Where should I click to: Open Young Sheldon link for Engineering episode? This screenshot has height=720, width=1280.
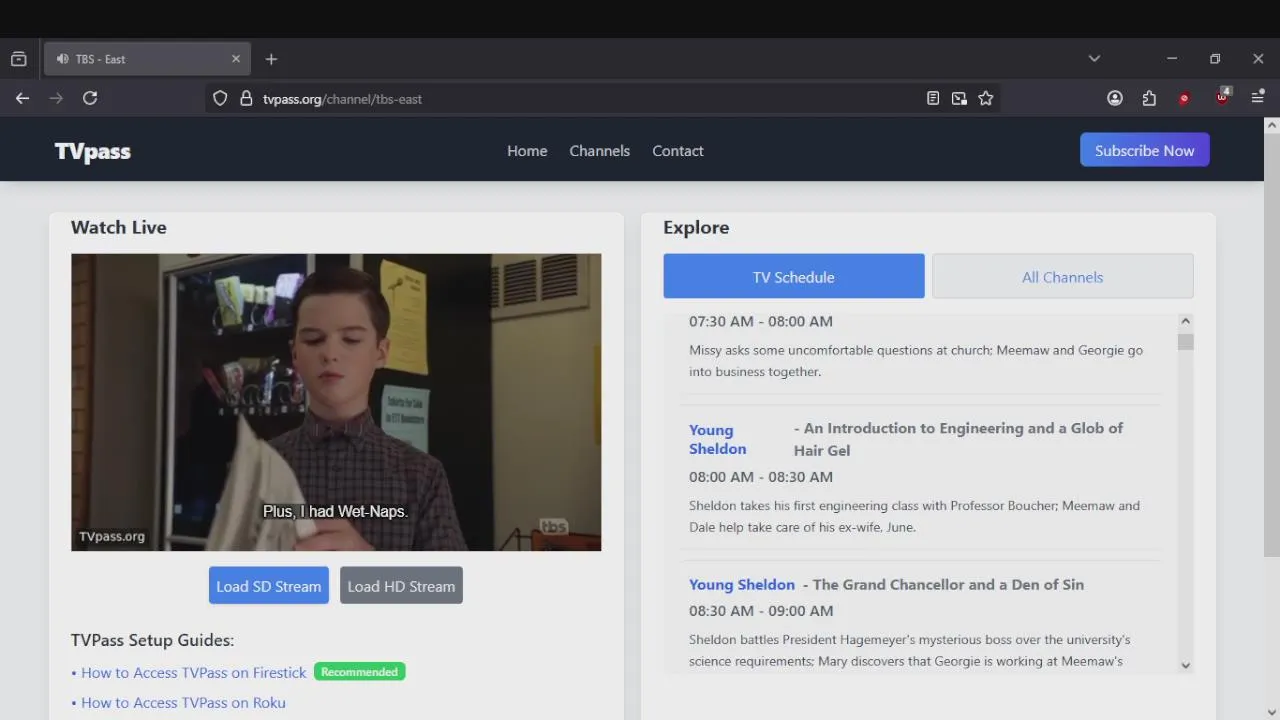(x=717, y=439)
